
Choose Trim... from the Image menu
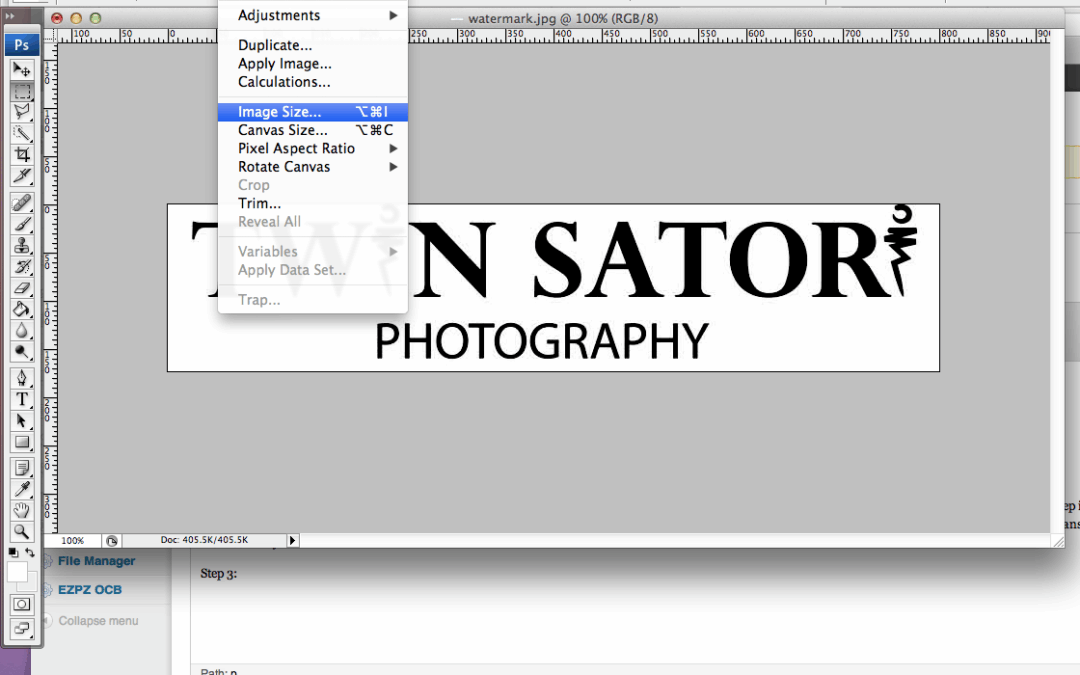tap(313, 203)
